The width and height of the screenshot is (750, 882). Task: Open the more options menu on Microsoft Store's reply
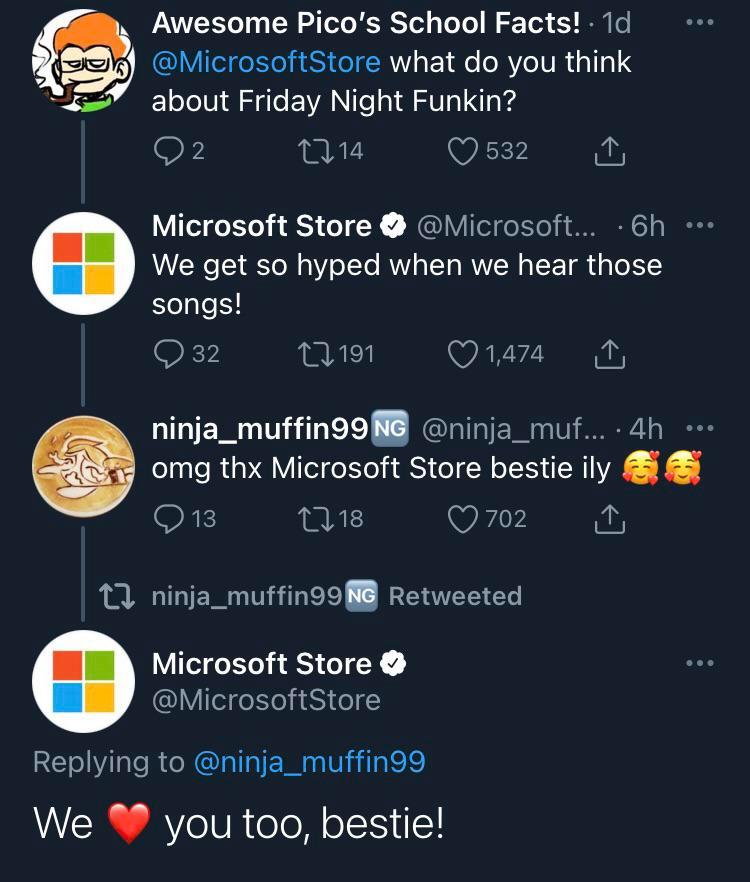(700, 224)
